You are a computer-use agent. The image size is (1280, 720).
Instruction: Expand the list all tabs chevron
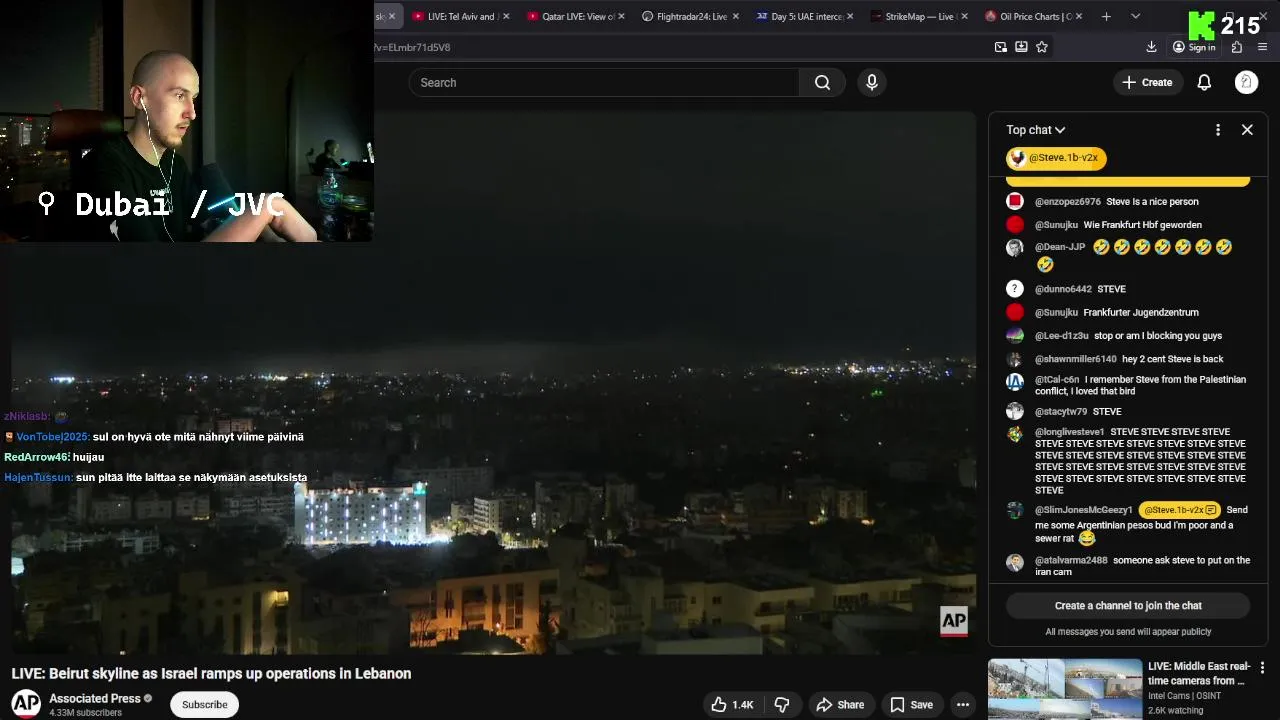tap(1135, 17)
